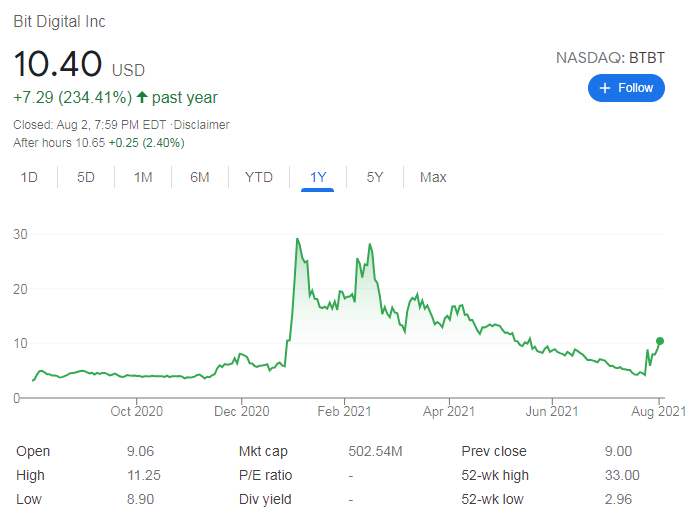Click the NASDAQ: BTBT ticker label
Screen dimensions: 693x529
(x=610, y=58)
